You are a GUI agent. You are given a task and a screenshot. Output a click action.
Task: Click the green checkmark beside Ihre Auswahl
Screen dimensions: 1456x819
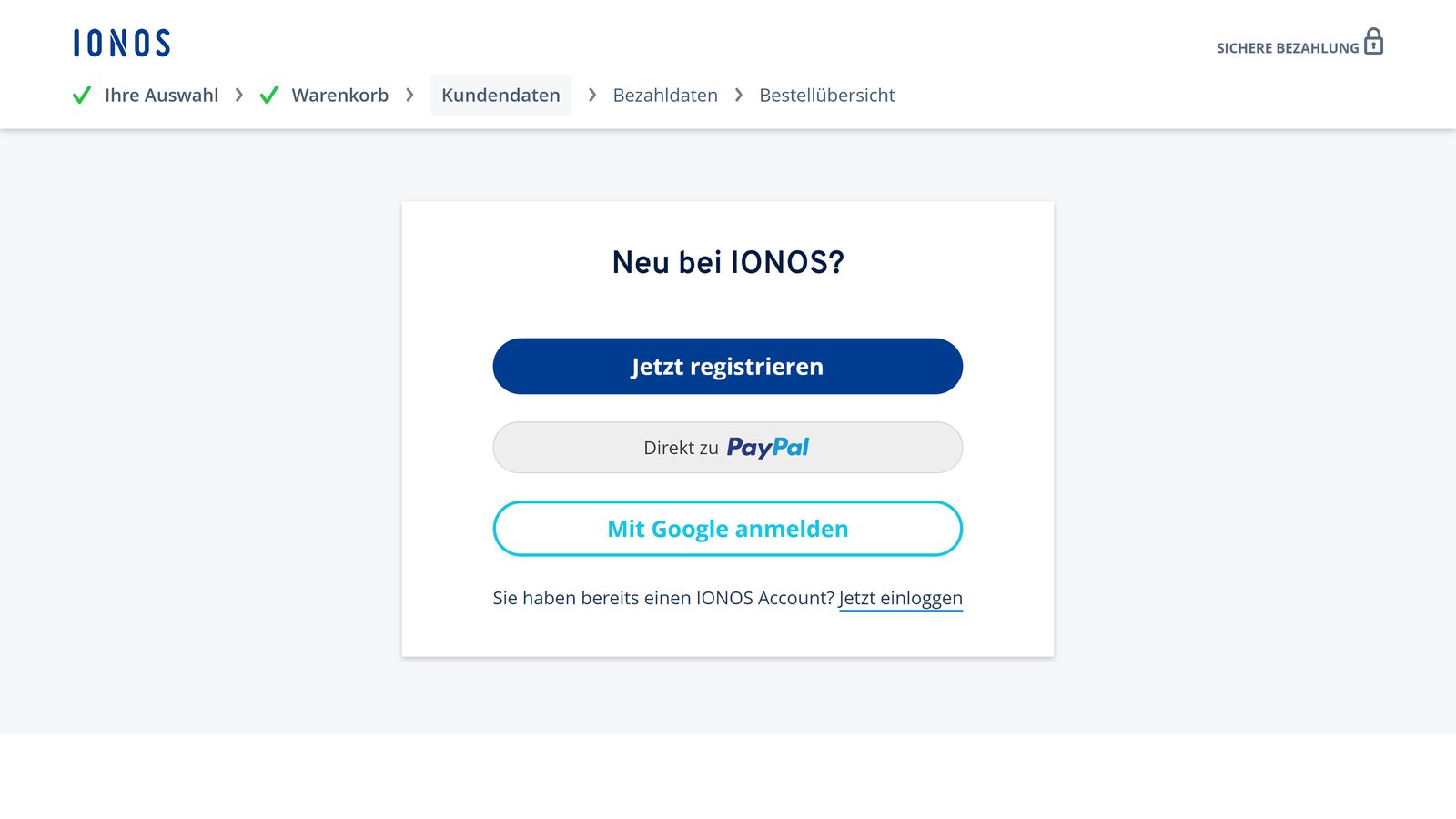pyautogui.click(x=81, y=94)
